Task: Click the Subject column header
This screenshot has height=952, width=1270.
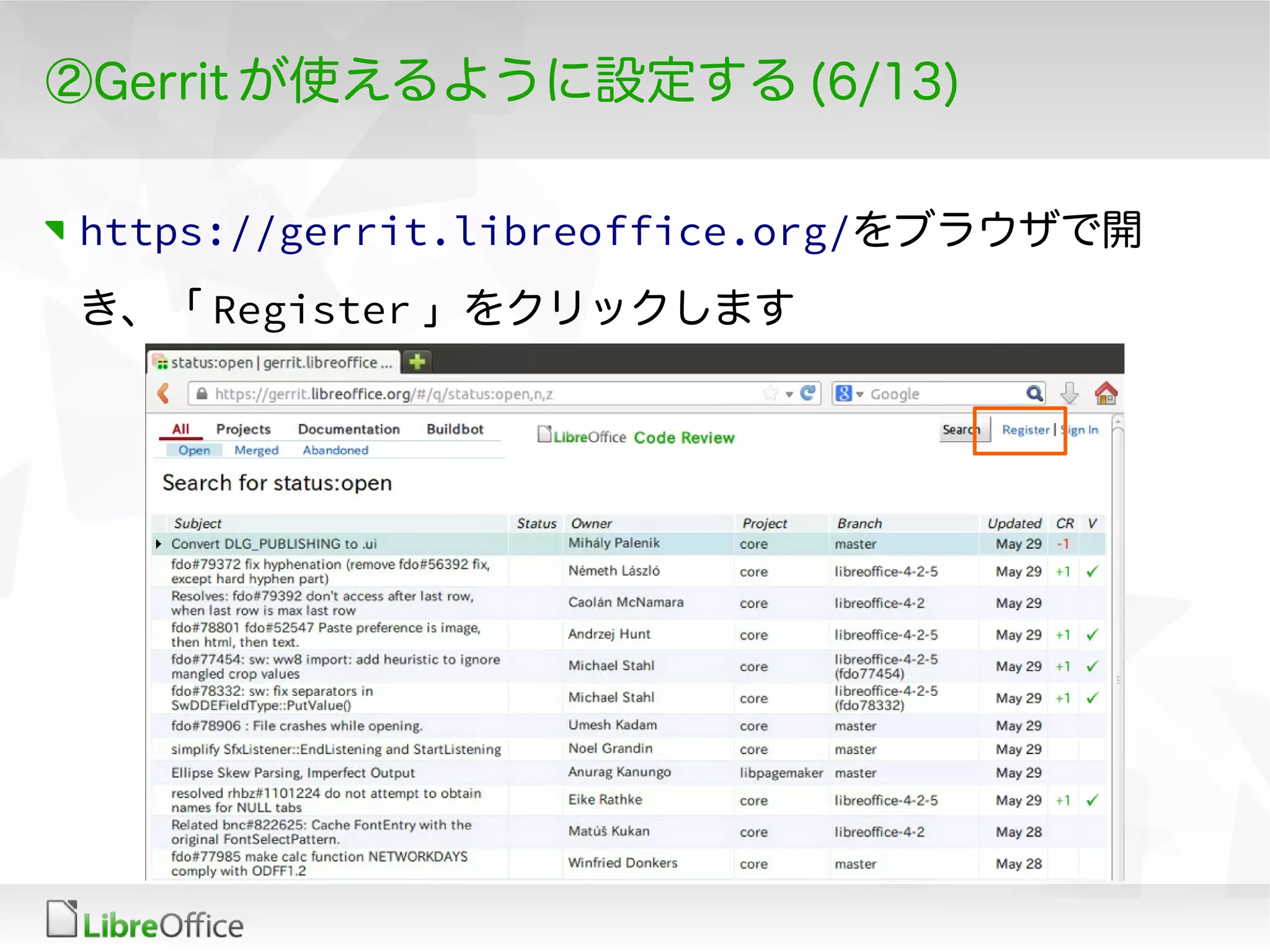Action: click(x=197, y=523)
